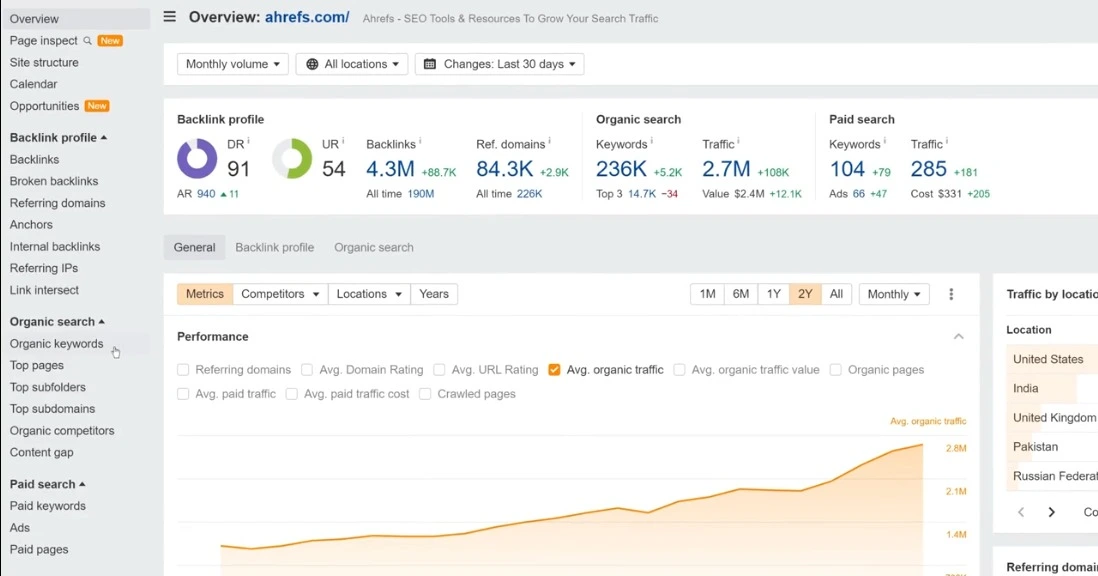Open Locations dropdown in chart toolbar

click(369, 294)
